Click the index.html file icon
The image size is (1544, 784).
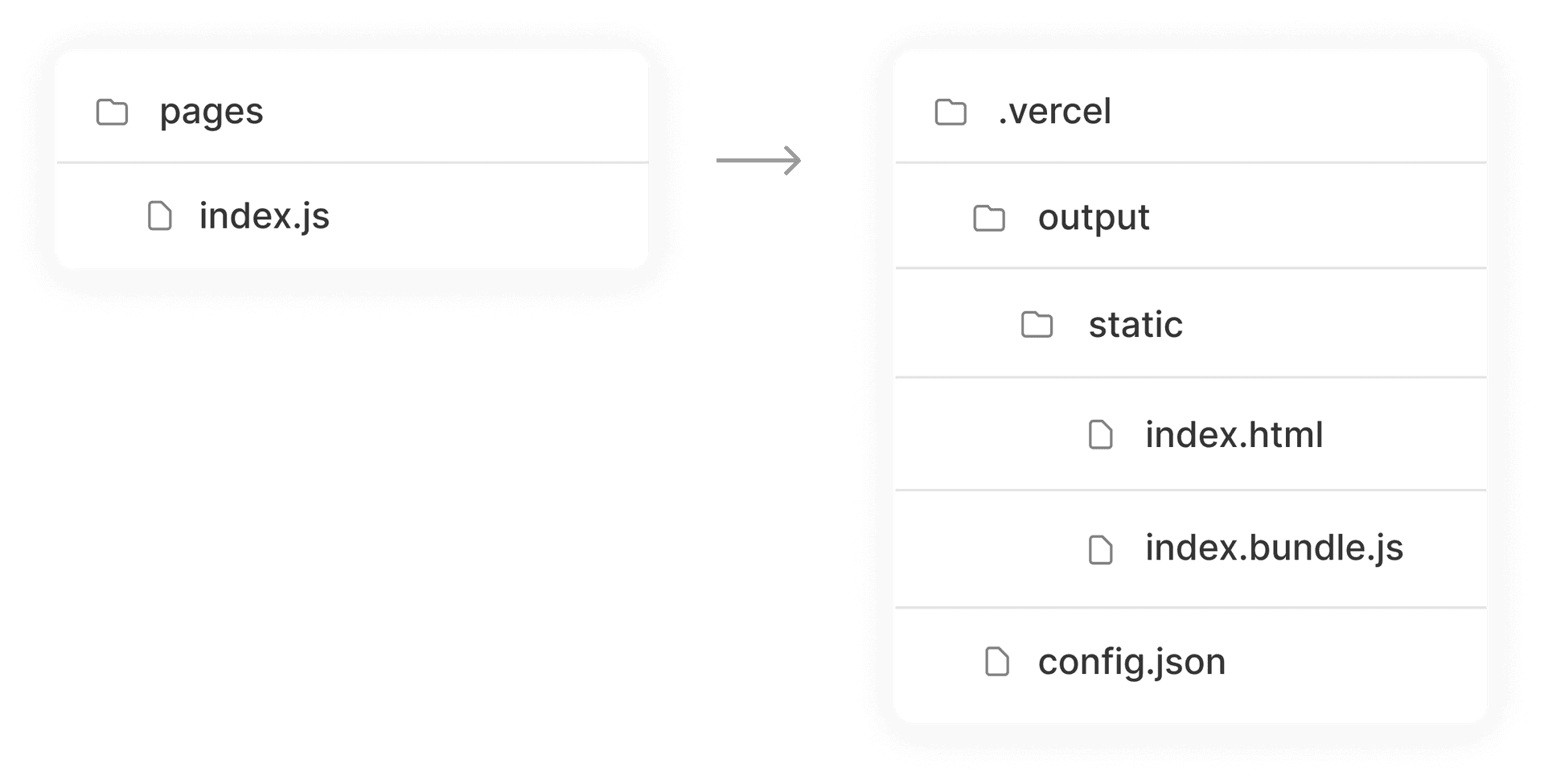1100,435
